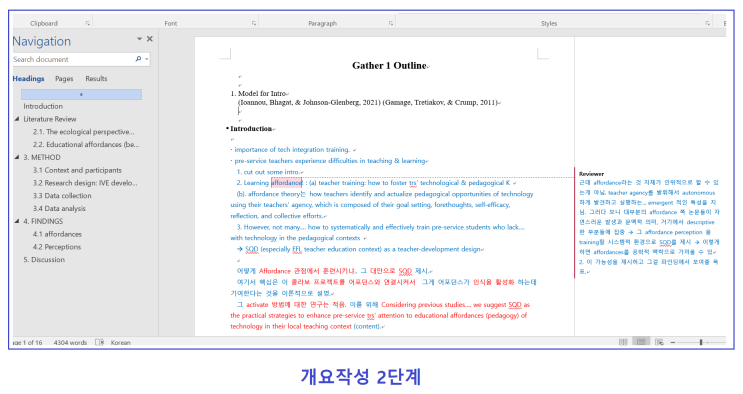Go to 4.1 affordances heading
743x394 pixels.
point(57,234)
